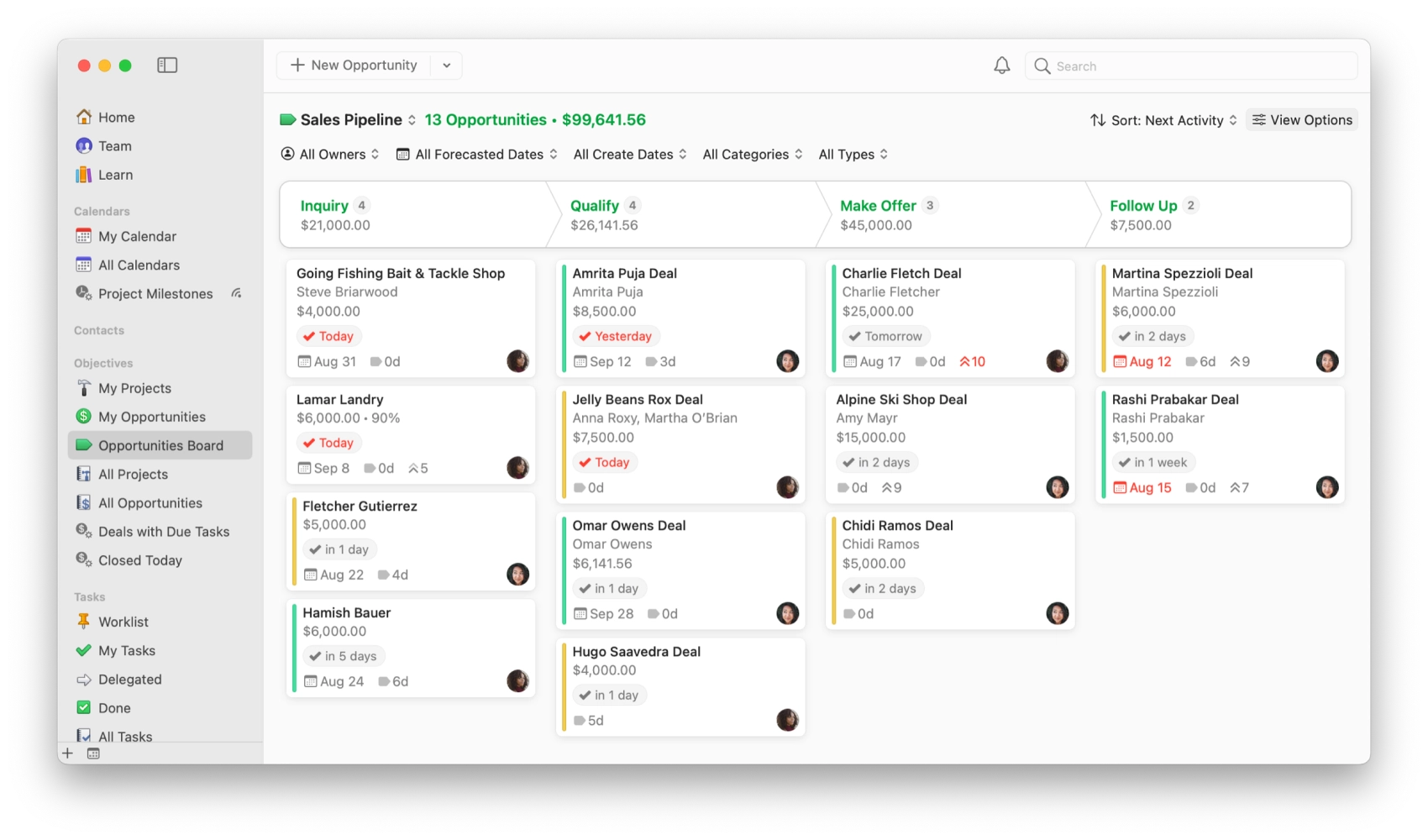The width and height of the screenshot is (1428, 840).
Task: Open the All Forecasted Dates filter
Action: click(x=476, y=155)
